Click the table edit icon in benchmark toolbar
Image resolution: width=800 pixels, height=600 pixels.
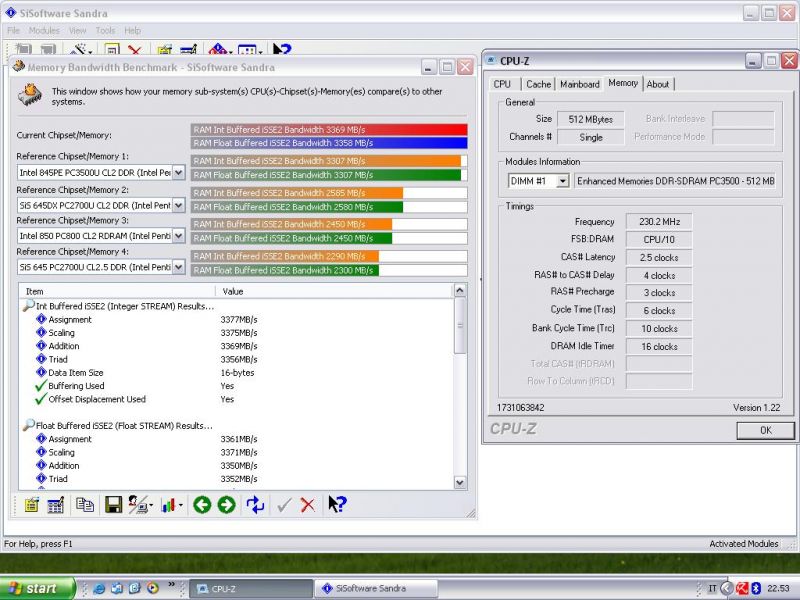(56, 505)
